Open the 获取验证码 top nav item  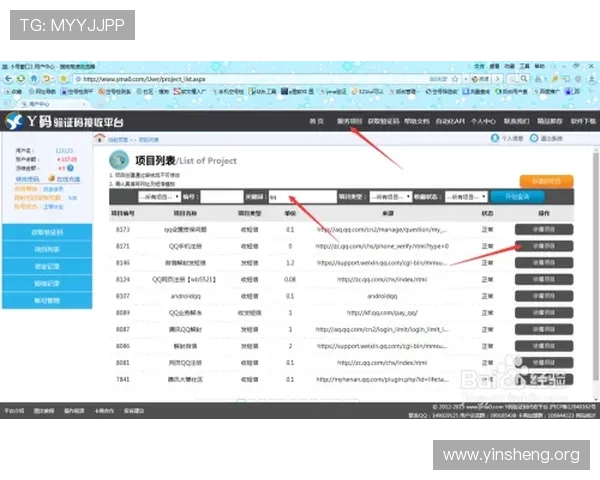tap(383, 121)
